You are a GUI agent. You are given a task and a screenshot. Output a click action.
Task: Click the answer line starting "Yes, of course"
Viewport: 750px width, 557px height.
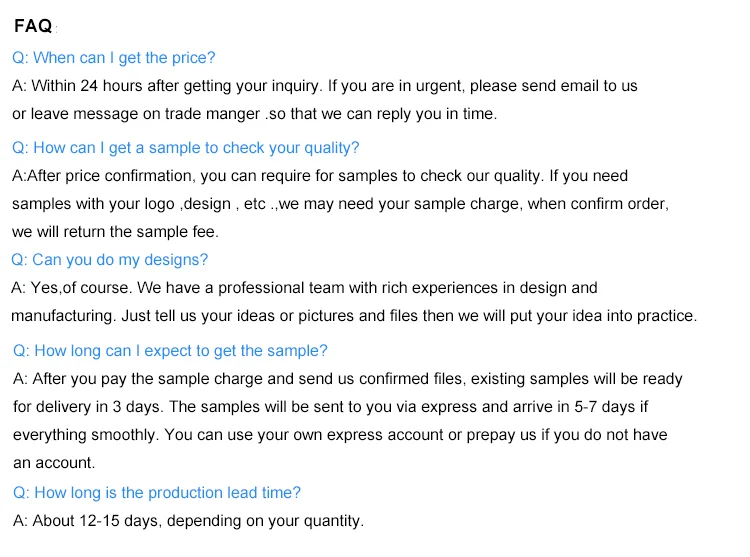click(x=304, y=288)
